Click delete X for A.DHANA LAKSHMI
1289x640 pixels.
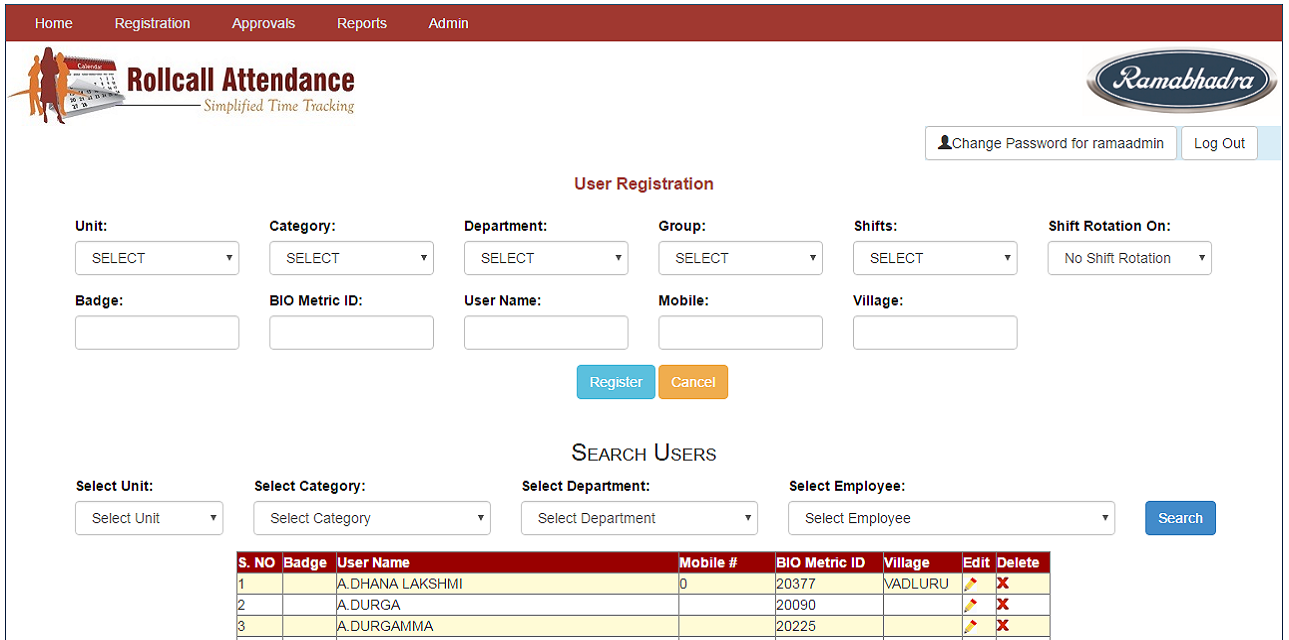tap(1003, 584)
